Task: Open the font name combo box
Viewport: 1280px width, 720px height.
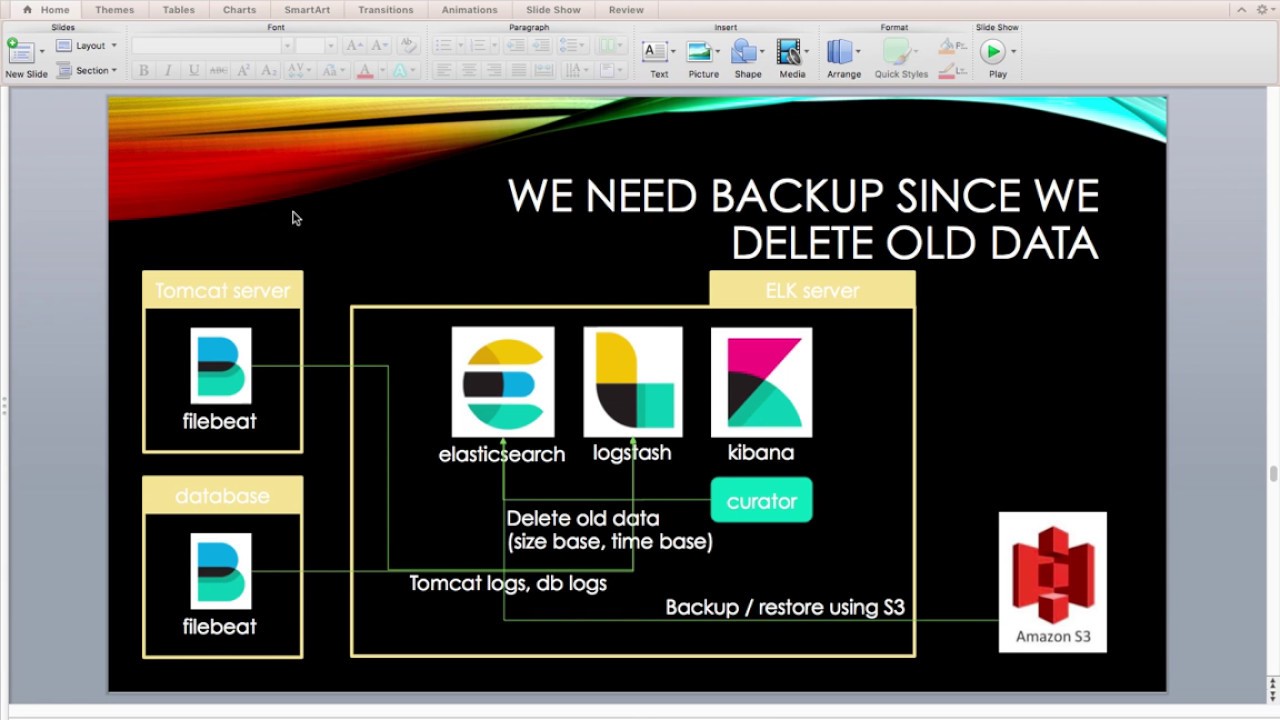Action: click(212, 45)
